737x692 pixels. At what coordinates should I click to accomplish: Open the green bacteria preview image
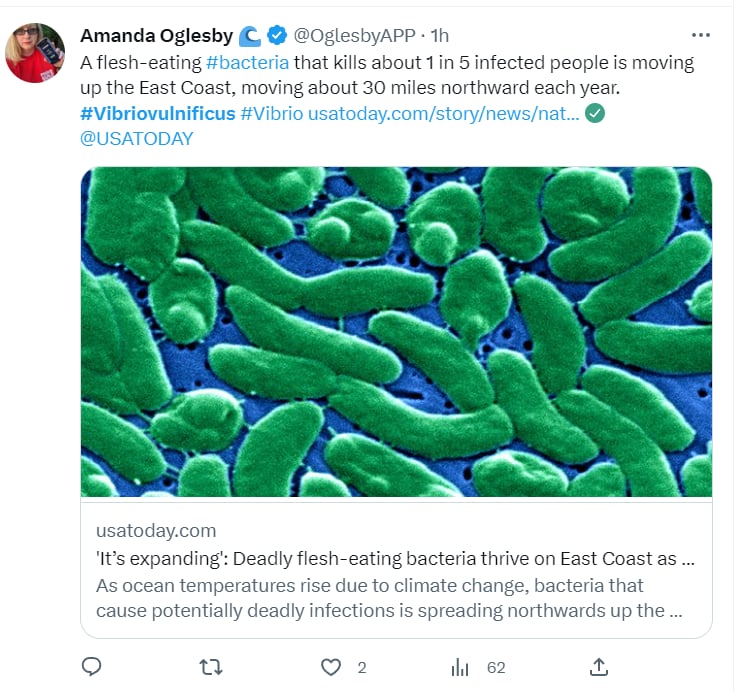(396, 332)
